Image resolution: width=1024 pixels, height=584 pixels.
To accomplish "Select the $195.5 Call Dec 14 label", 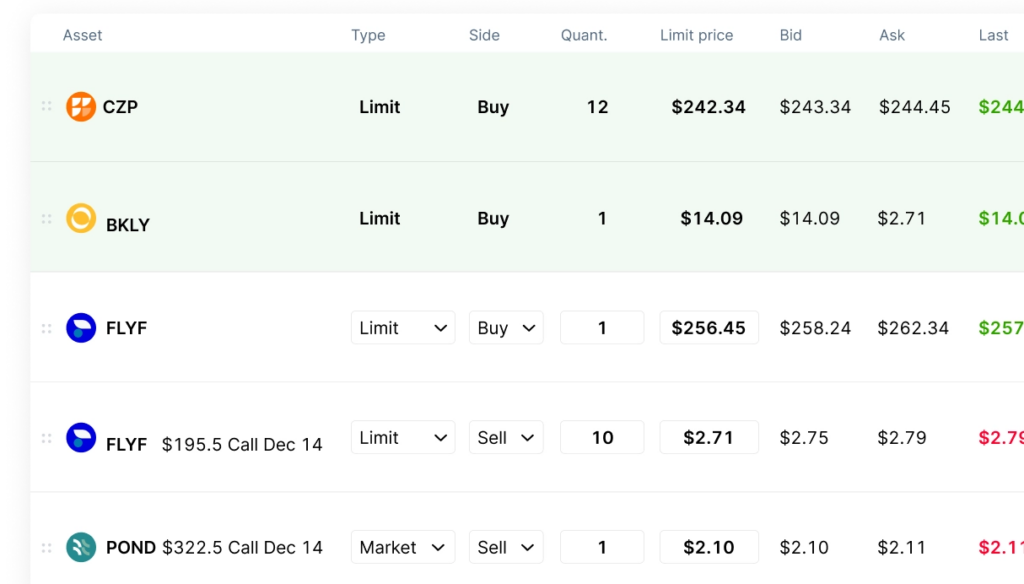I will coord(242,444).
